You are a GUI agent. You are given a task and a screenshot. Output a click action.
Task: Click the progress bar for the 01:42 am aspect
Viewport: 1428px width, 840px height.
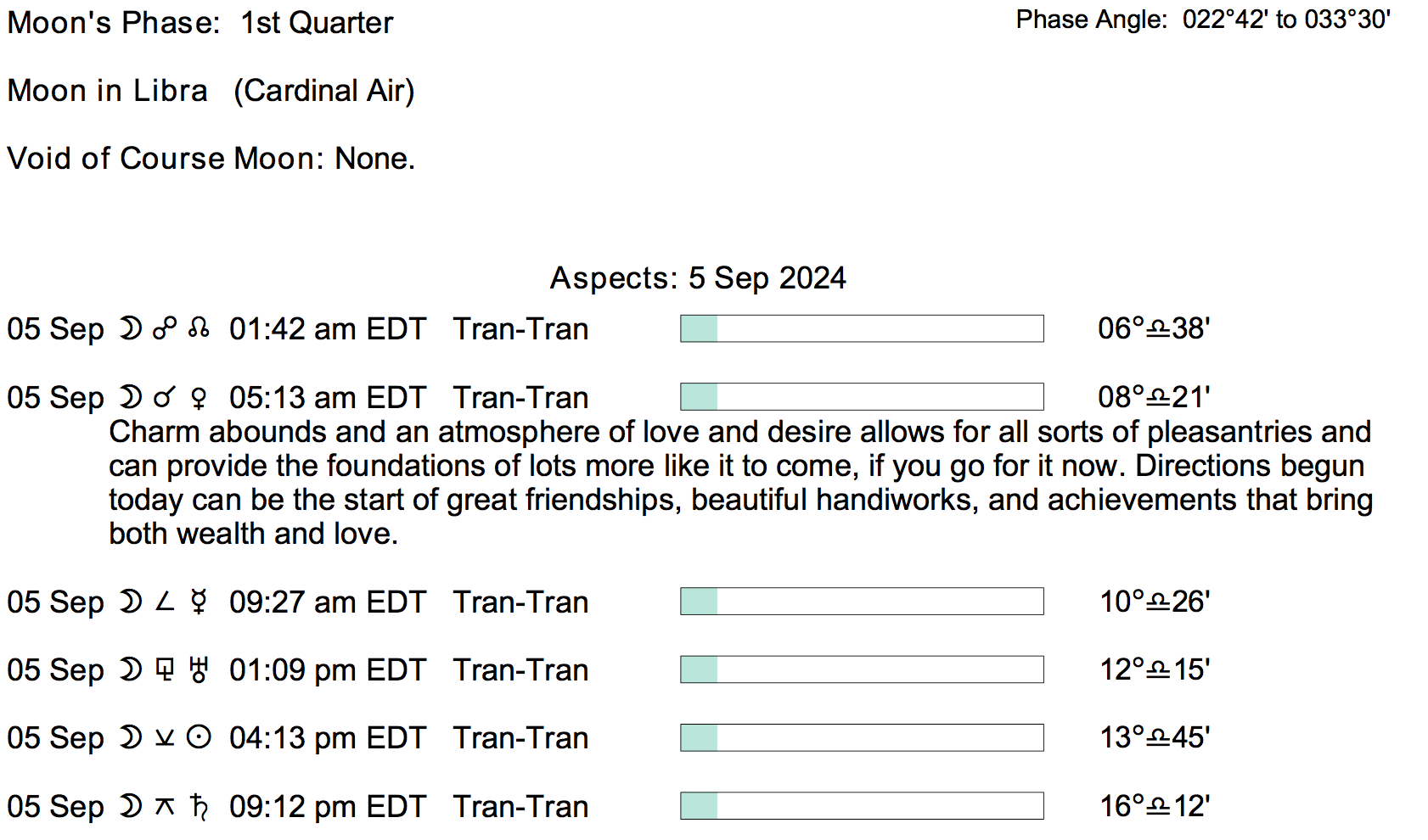[862, 328]
